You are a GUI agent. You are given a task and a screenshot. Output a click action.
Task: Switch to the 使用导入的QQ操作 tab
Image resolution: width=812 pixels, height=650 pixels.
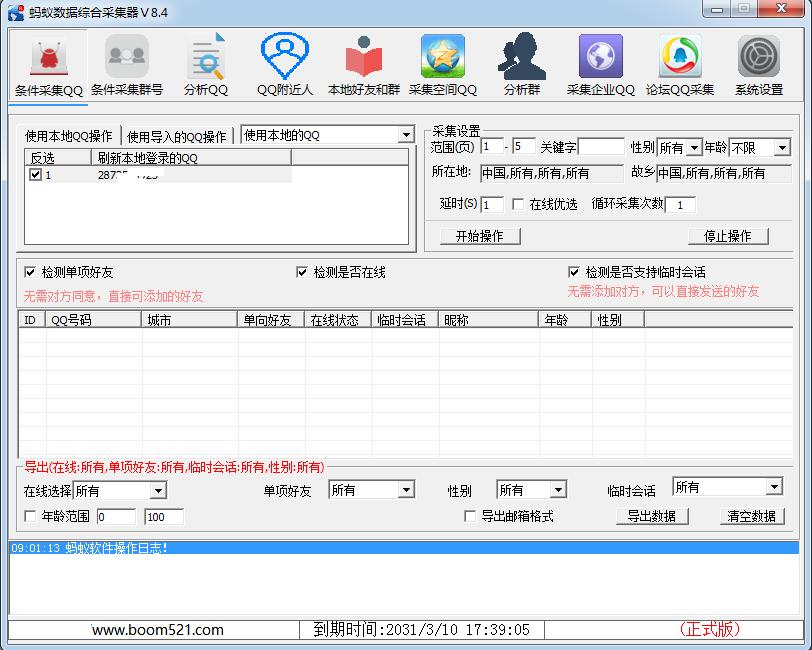(x=177, y=136)
